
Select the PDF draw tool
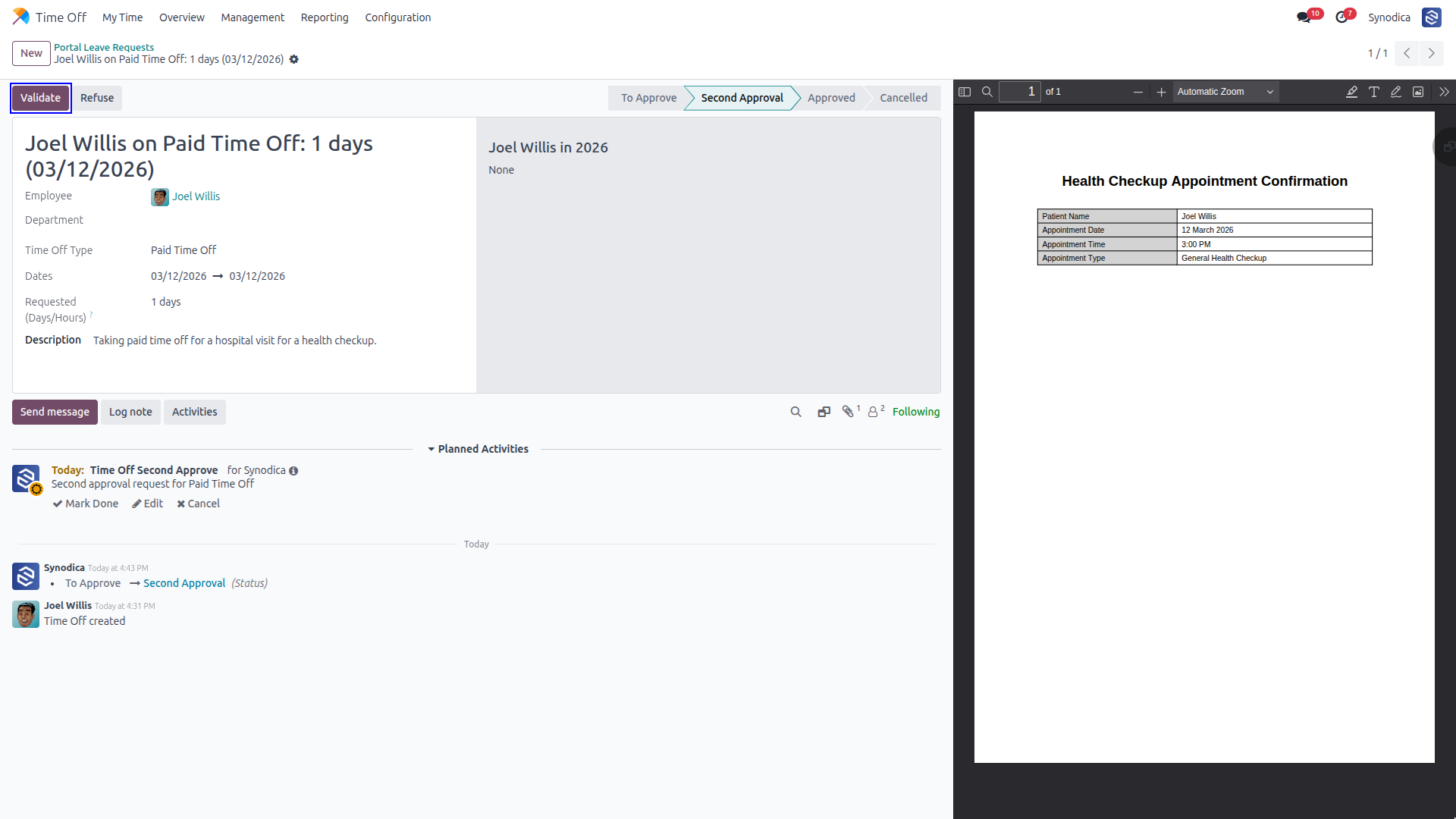1396,92
